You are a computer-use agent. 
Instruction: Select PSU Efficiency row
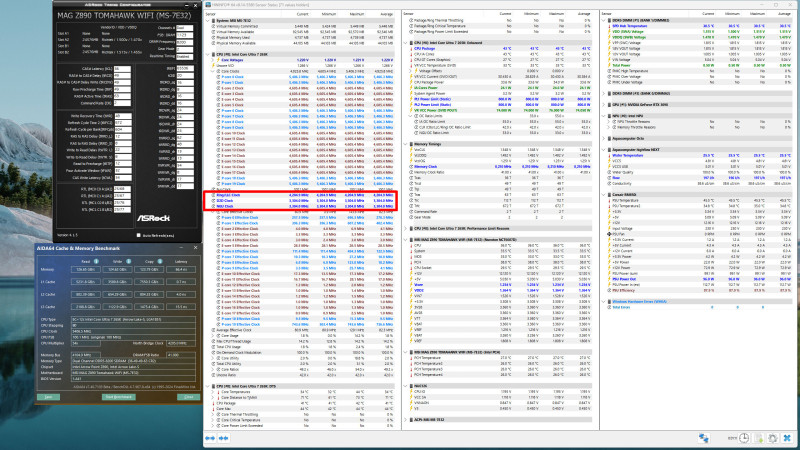coord(697,290)
